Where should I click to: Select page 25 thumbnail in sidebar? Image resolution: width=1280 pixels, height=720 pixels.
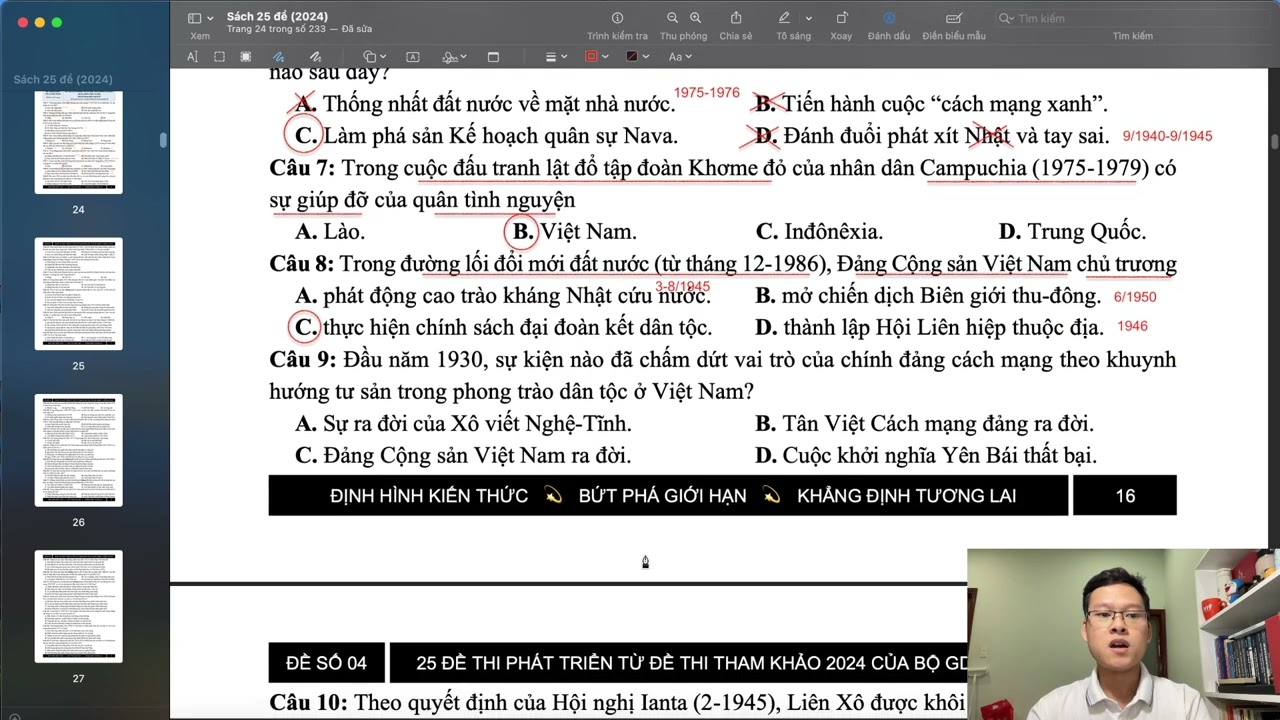tap(78, 294)
